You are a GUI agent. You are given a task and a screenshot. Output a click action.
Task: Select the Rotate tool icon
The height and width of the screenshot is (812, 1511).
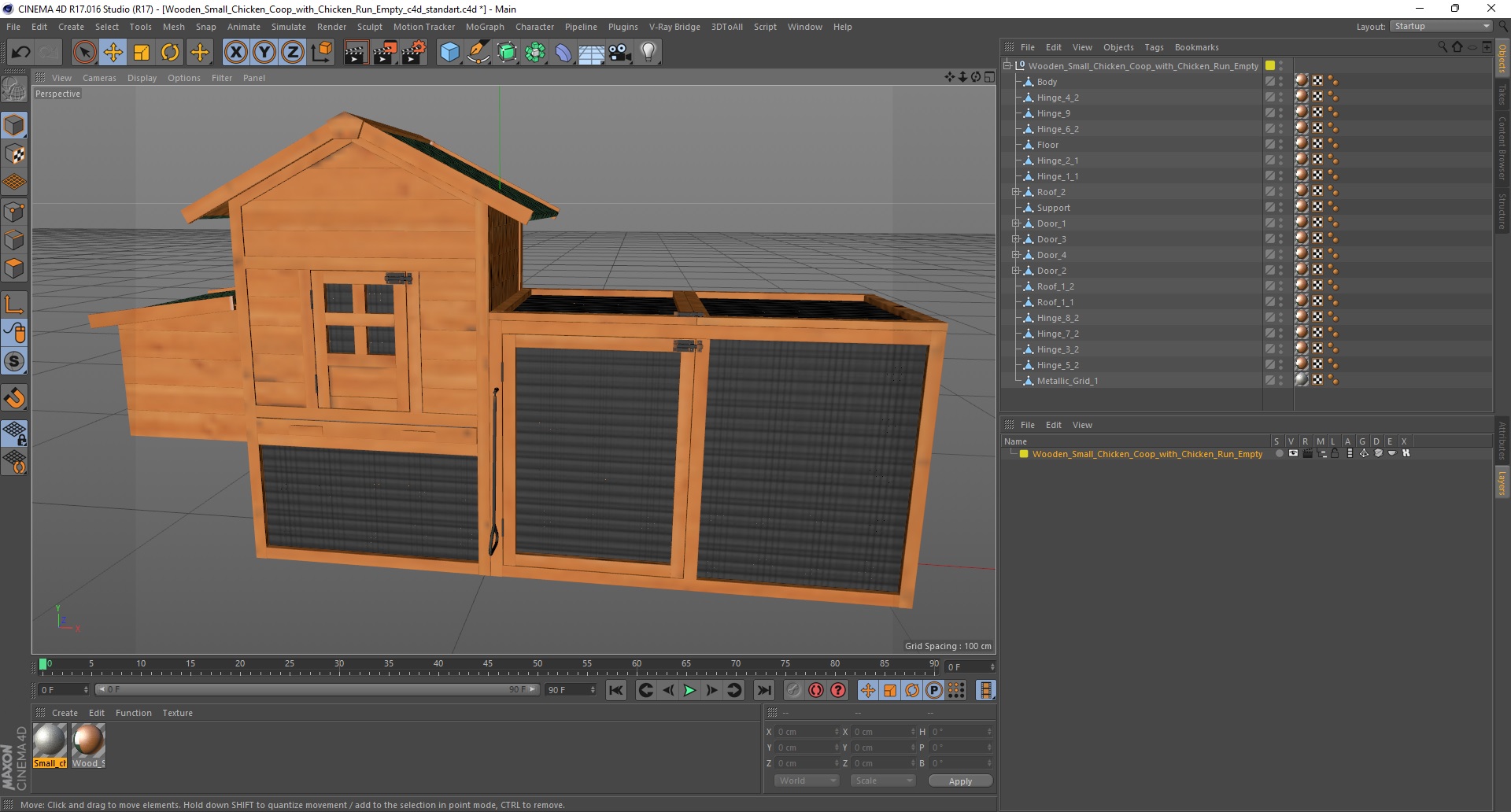170,53
